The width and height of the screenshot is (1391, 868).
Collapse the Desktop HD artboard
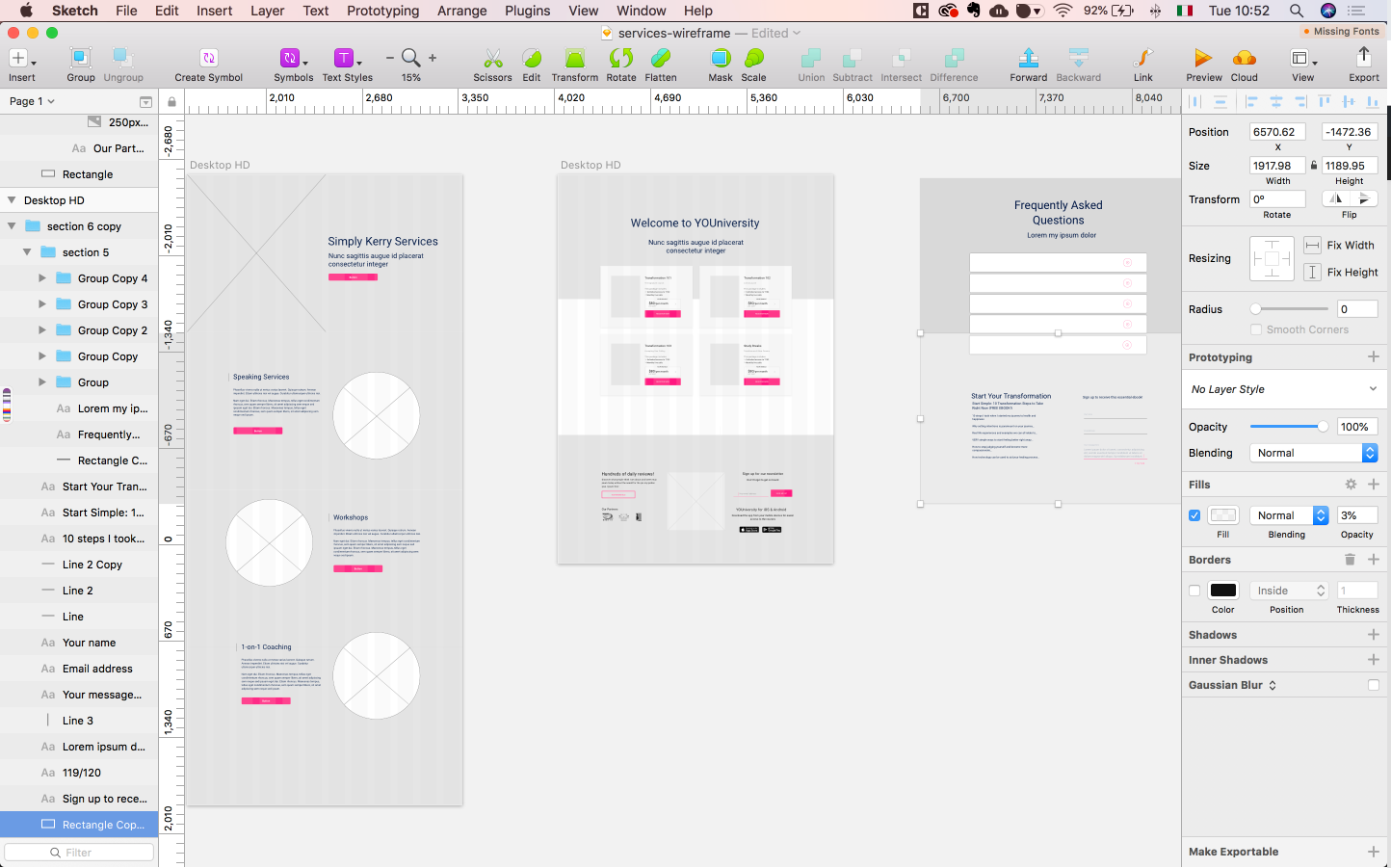point(12,200)
